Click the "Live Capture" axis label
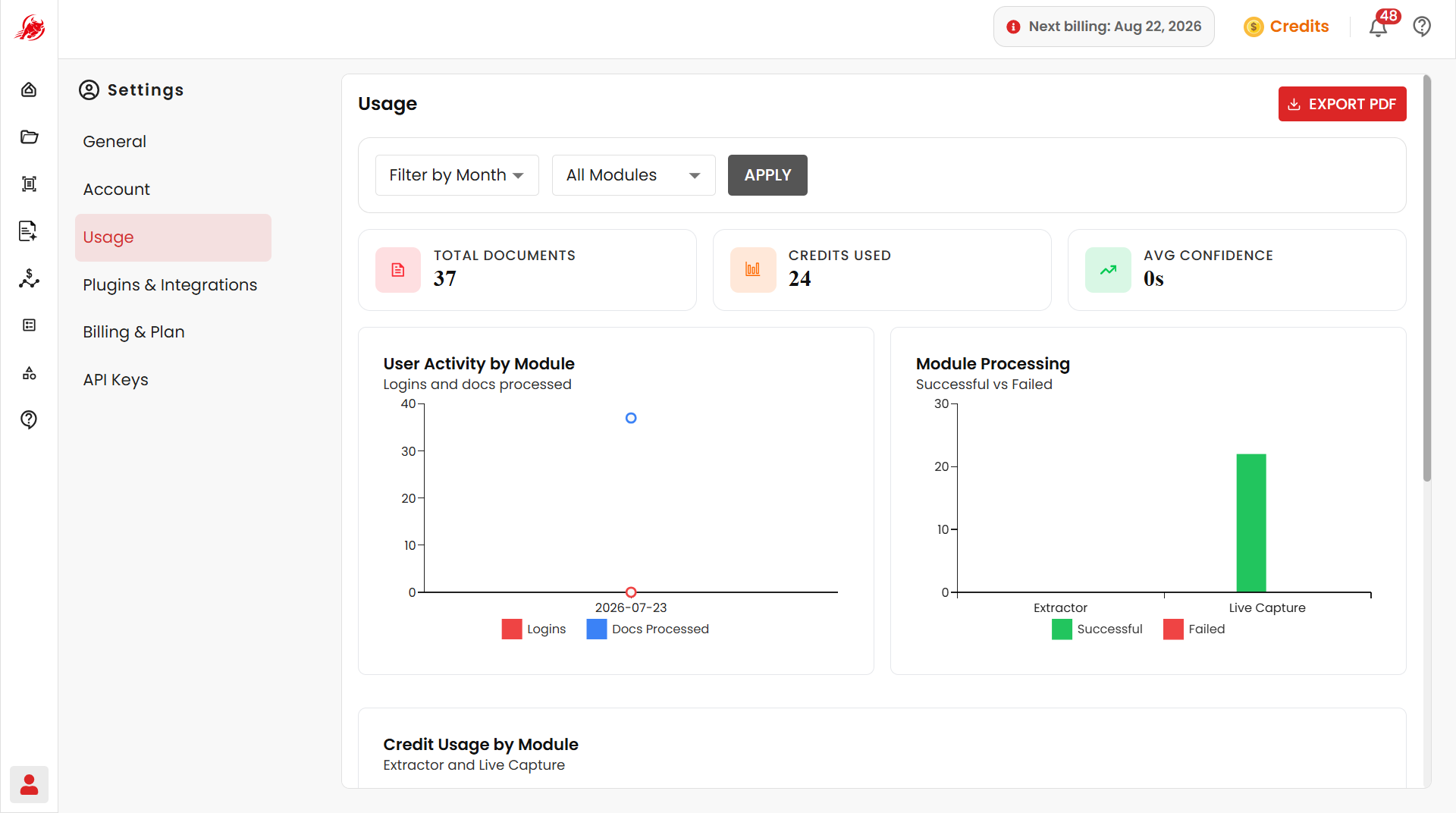The height and width of the screenshot is (813, 1456). coord(1267,608)
